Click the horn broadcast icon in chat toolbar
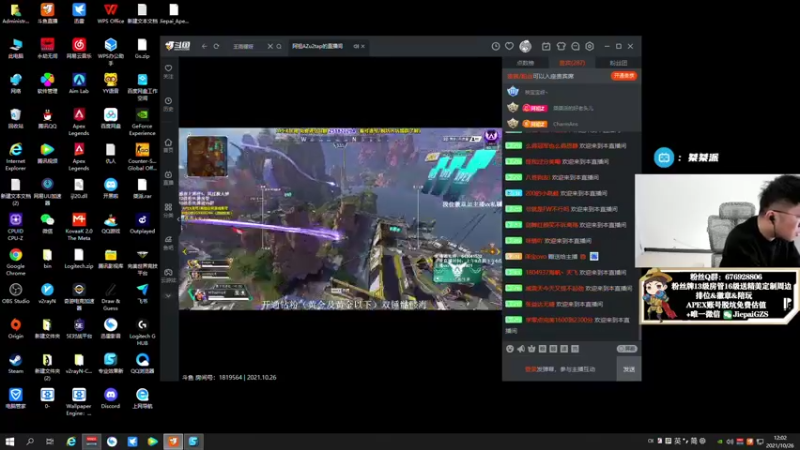The width and height of the screenshot is (800, 450). (521, 349)
